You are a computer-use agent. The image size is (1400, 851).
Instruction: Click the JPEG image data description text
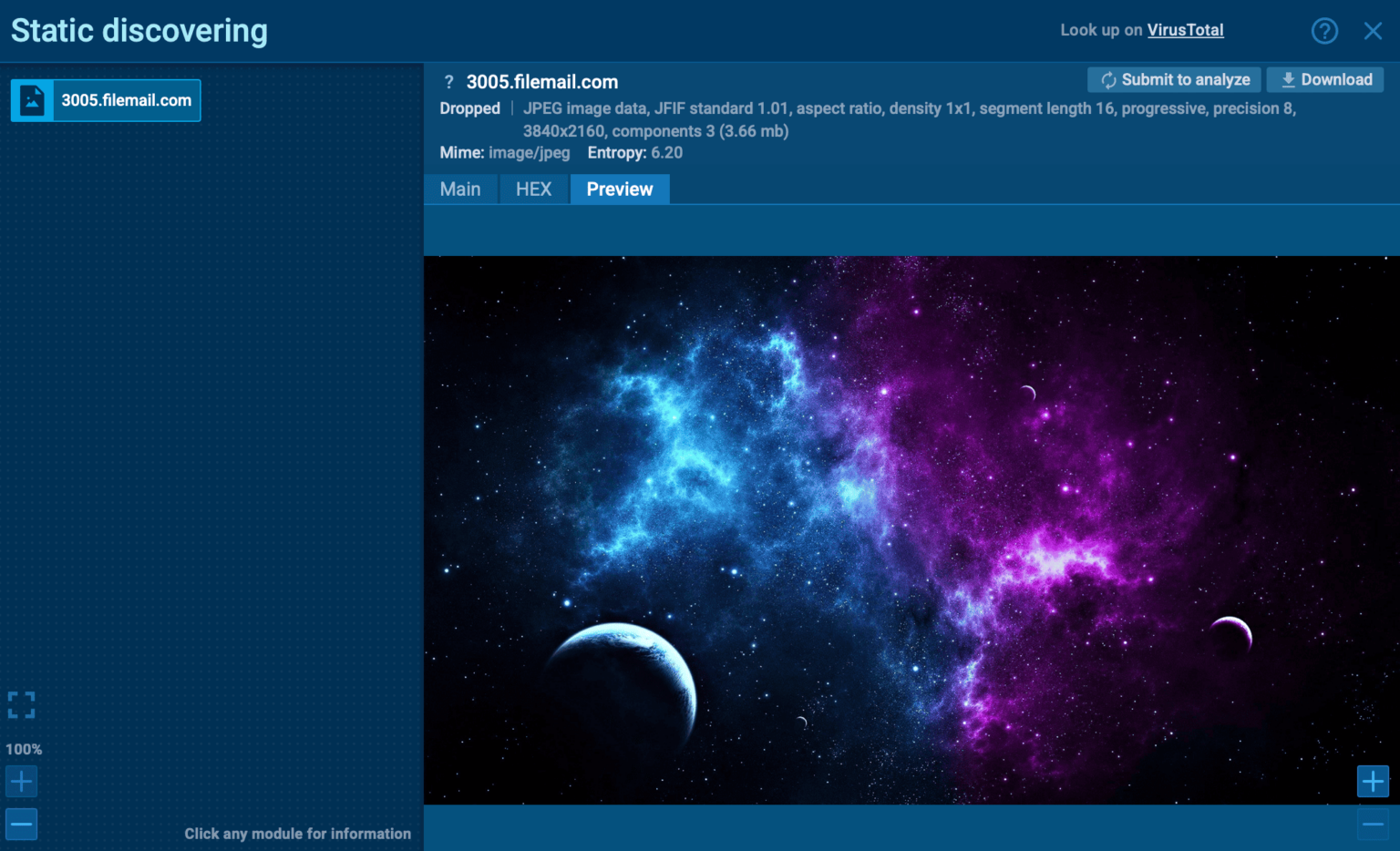click(910, 119)
